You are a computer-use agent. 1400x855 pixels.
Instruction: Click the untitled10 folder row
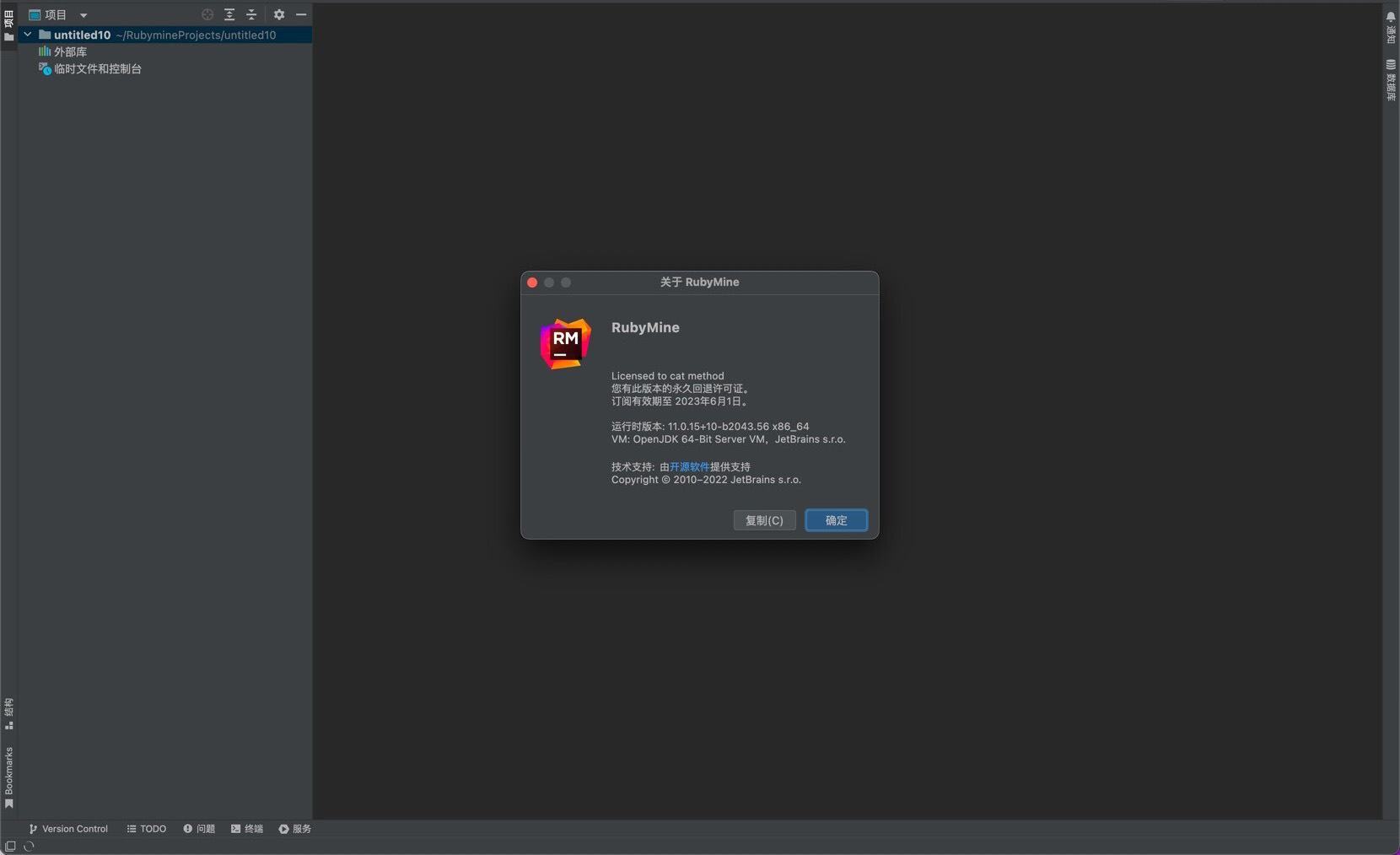click(164, 35)
